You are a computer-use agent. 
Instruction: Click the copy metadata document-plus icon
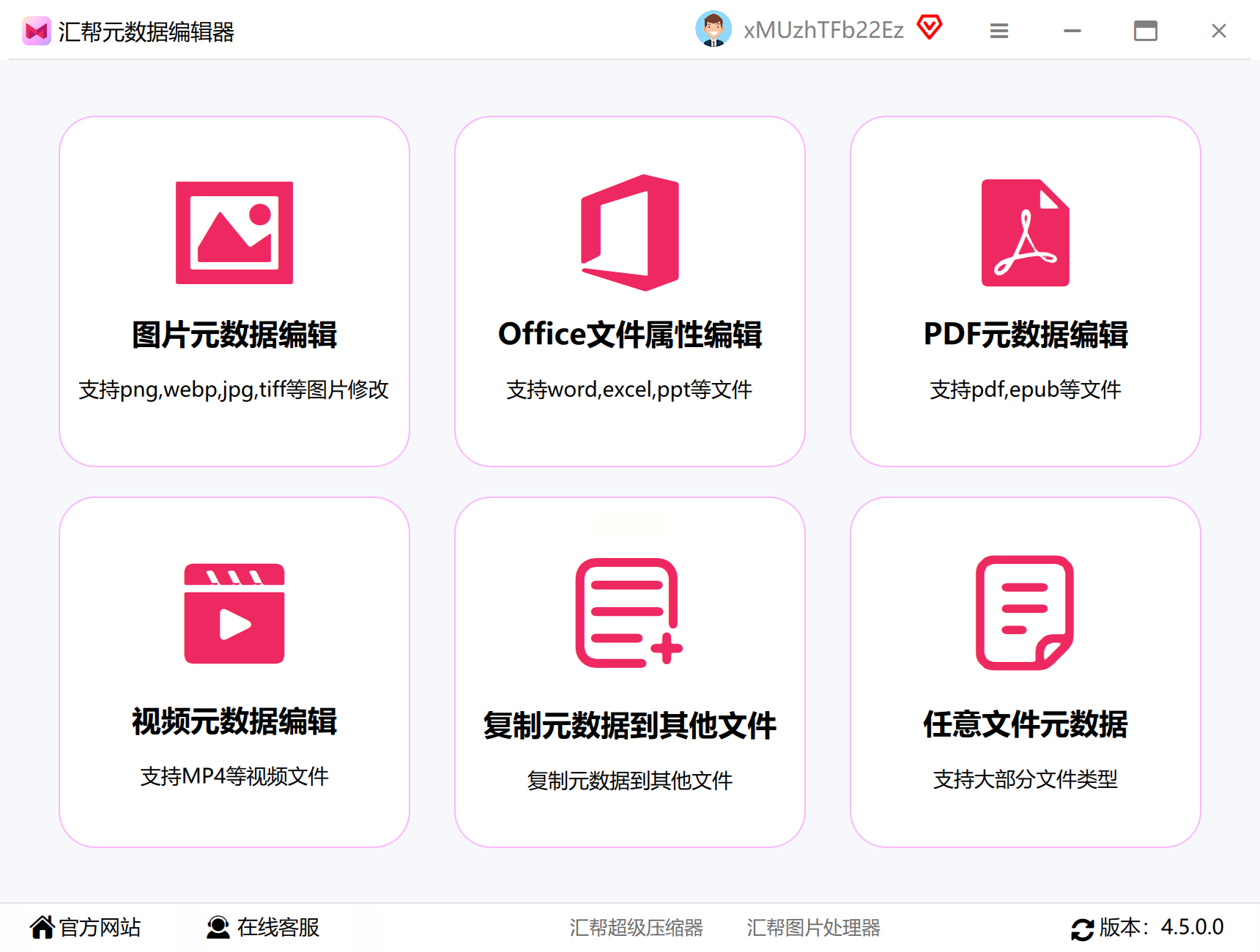(x=629, y=613)
